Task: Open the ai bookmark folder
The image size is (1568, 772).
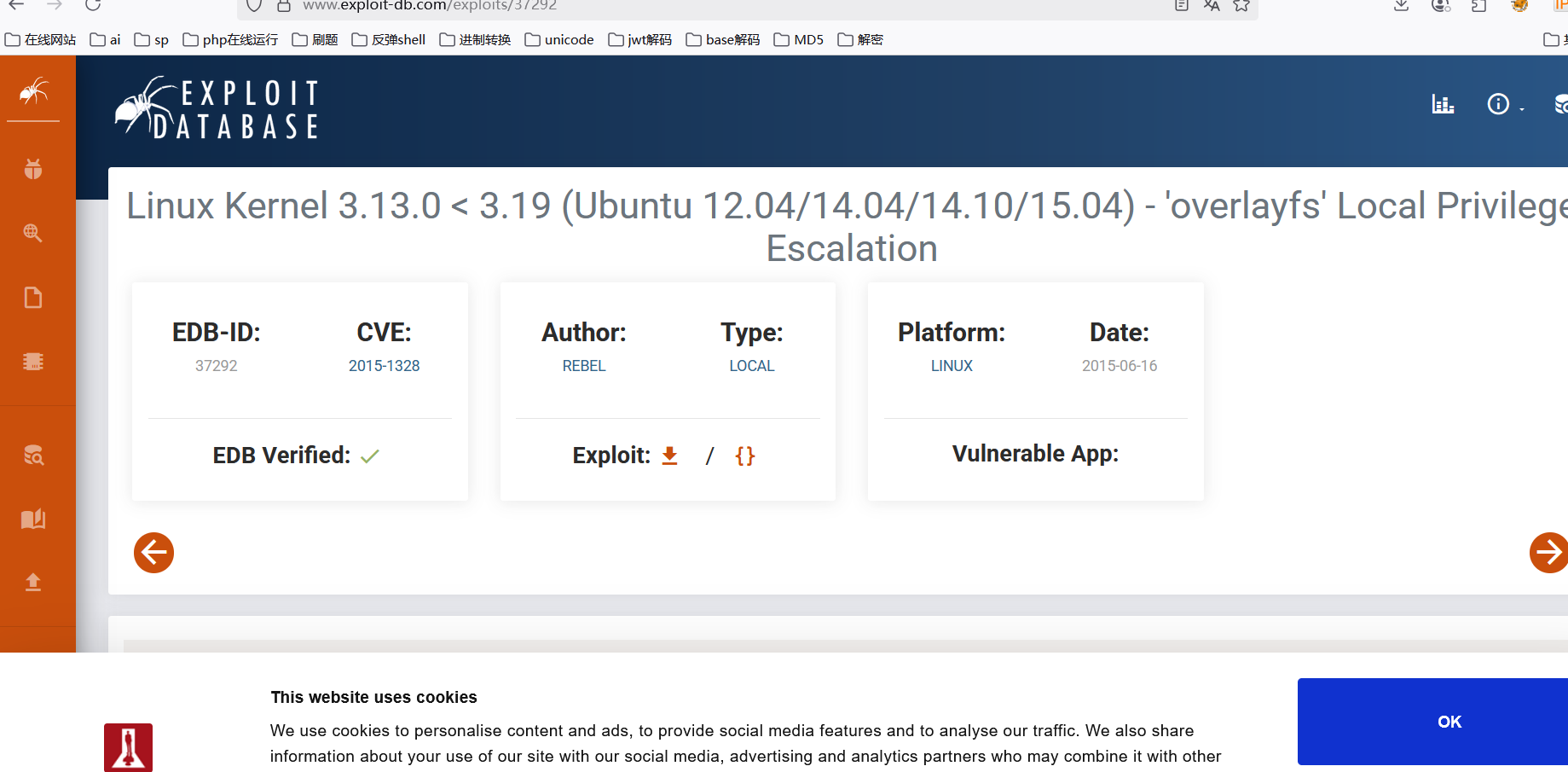Action: (106, 39)
